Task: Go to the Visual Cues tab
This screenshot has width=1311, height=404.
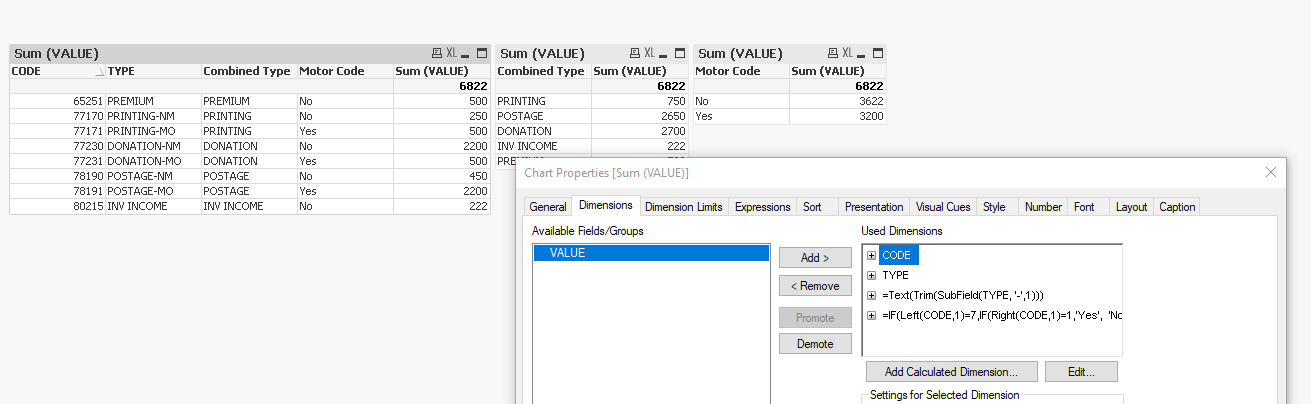Action: coord(942,207)
